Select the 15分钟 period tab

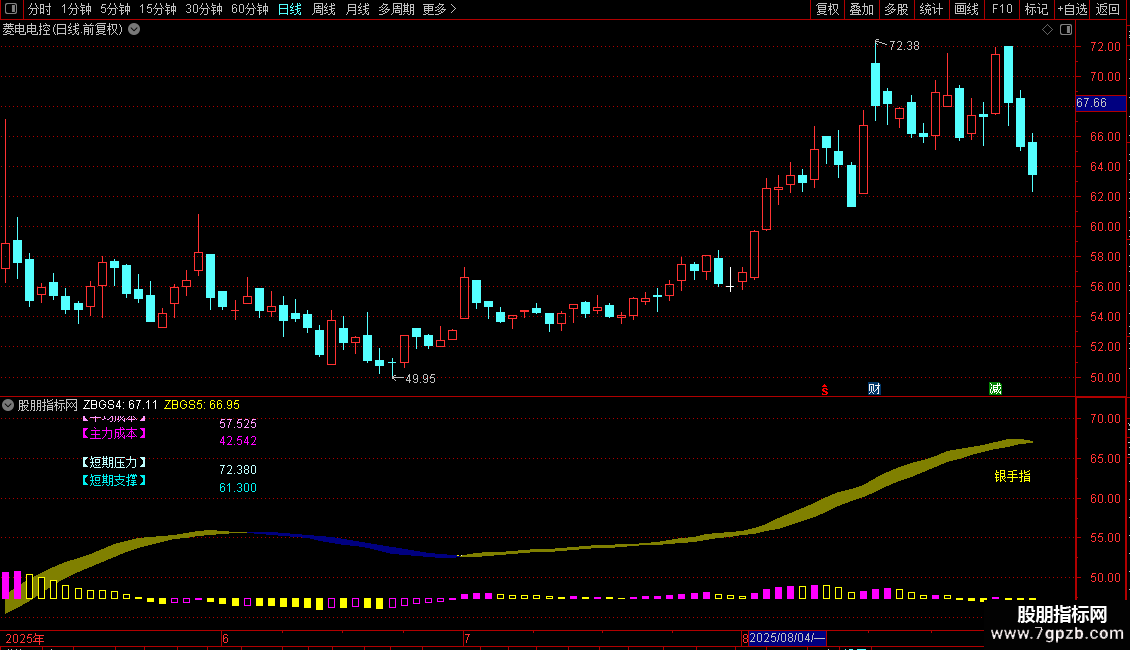tap(157, 9)
